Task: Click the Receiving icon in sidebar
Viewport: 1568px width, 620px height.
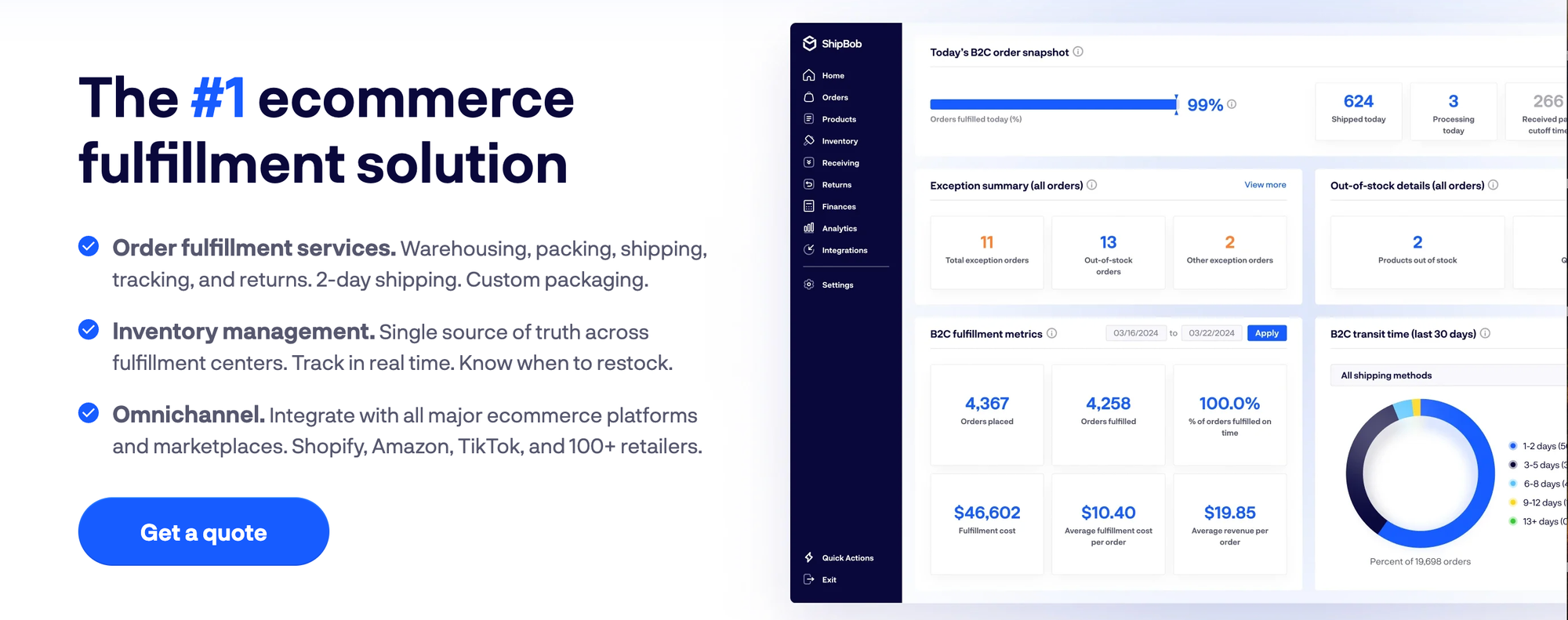Action: (809, 162)
